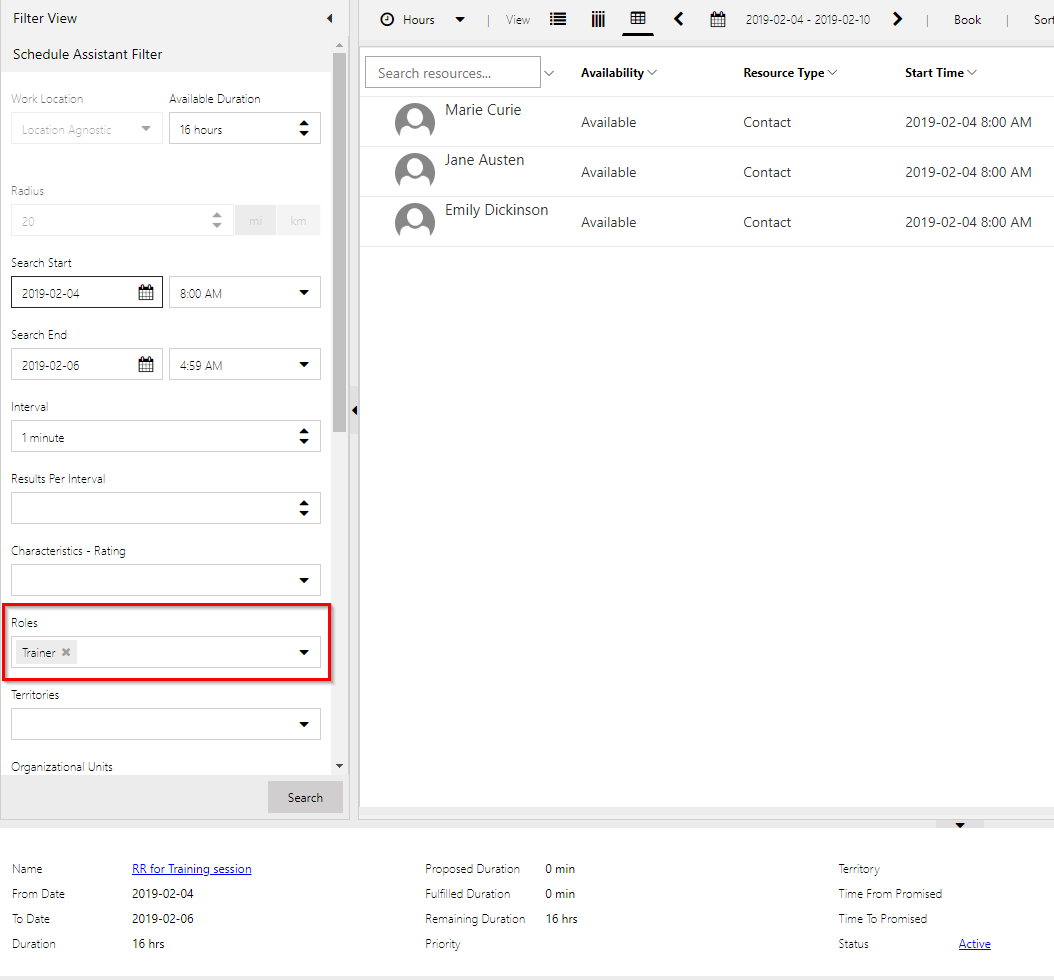Open the Search Start calendar picker
This screenshot has width=1054, height=980.
point(146,293)
